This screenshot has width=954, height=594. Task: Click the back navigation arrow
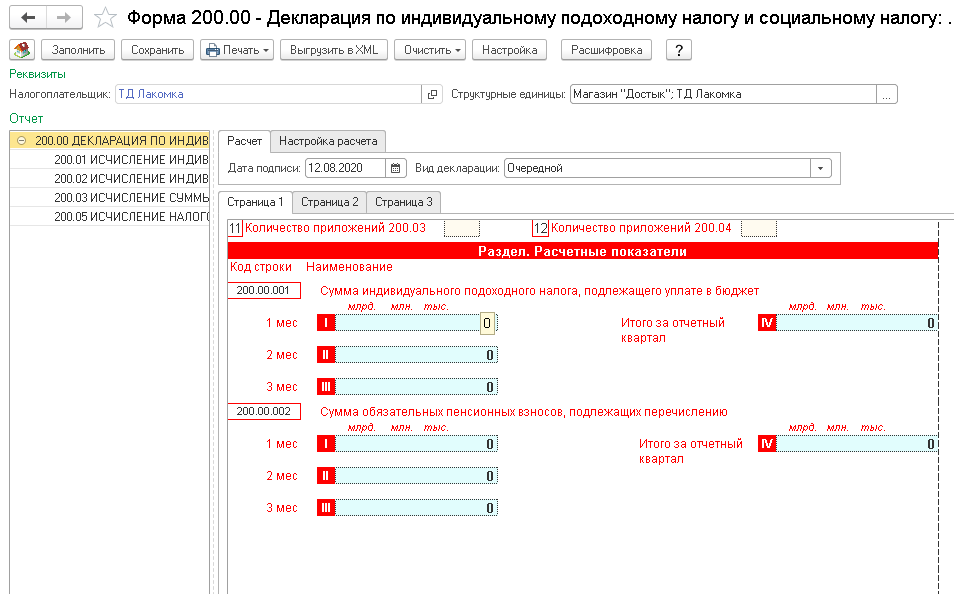[x=28, y=18]
